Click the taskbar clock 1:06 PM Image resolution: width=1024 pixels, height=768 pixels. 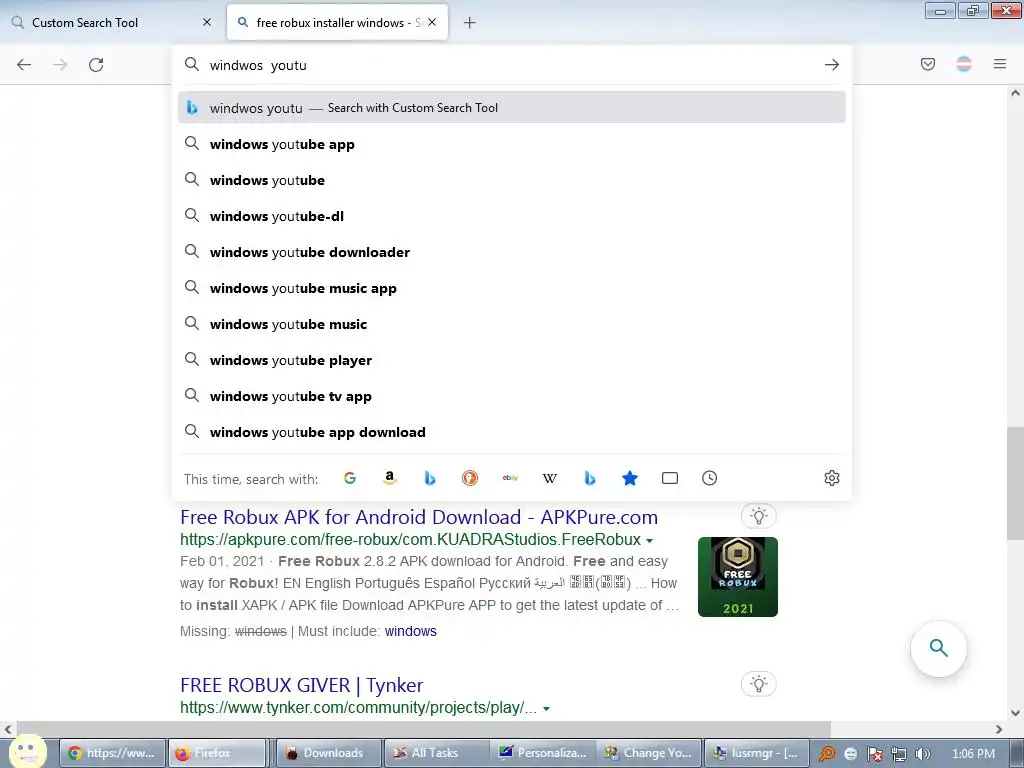[x=973, y=754]
